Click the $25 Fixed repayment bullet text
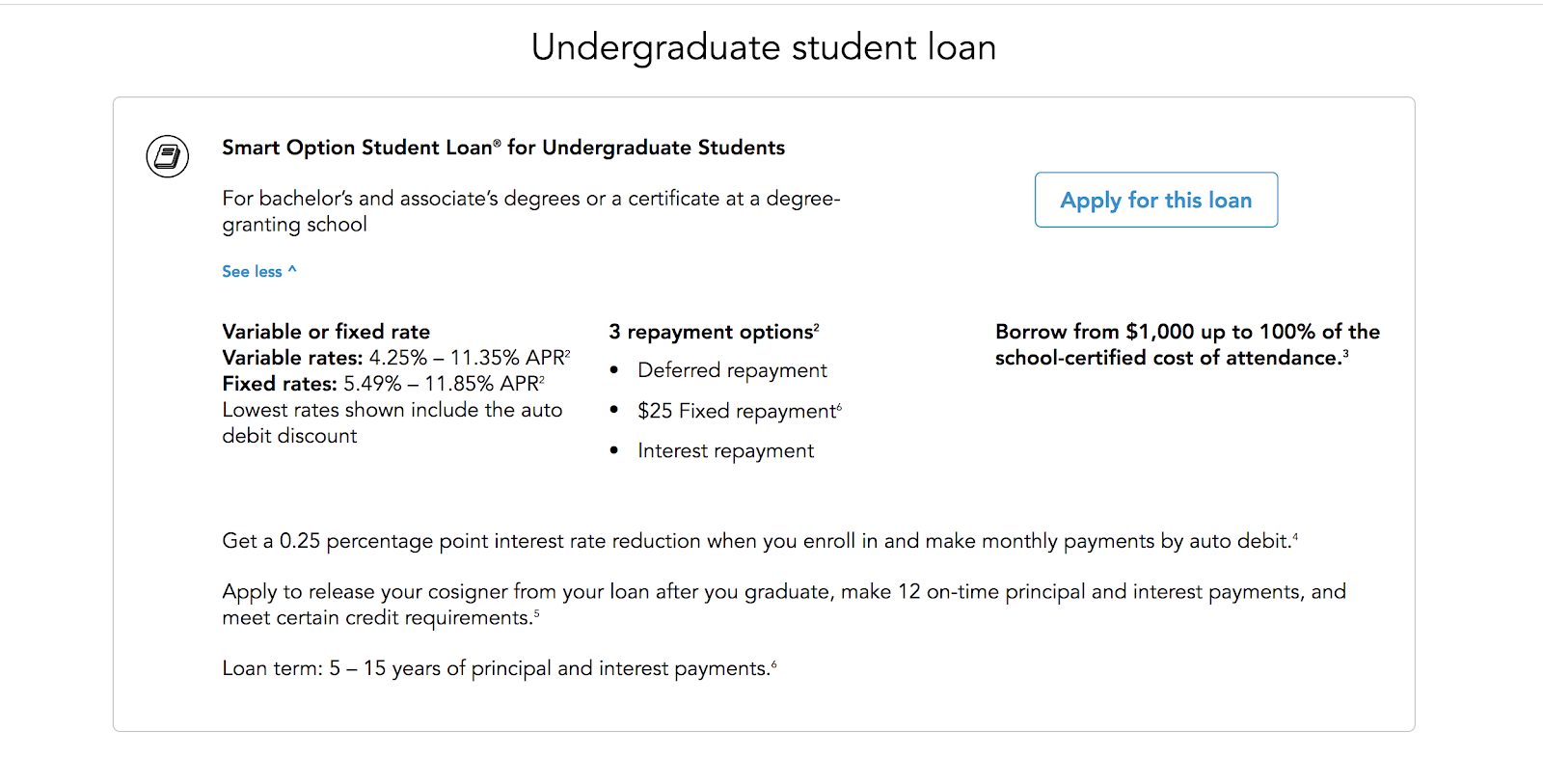Image resolution: width=1543 pixels, height=784 pixels. tap(737, 412)
